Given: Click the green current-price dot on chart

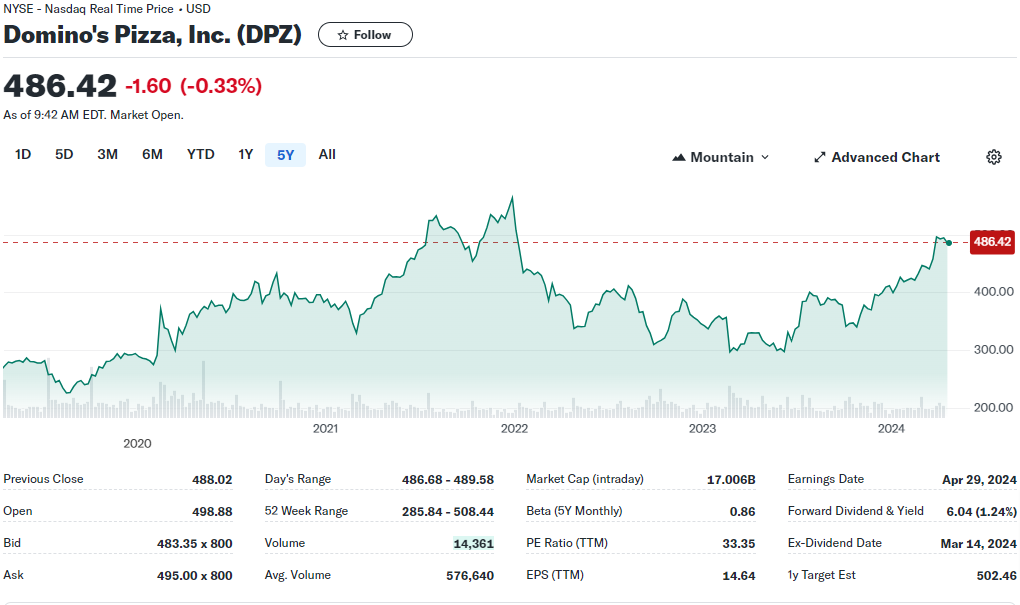Looking at the screenshot, I should tap(949, 243).
